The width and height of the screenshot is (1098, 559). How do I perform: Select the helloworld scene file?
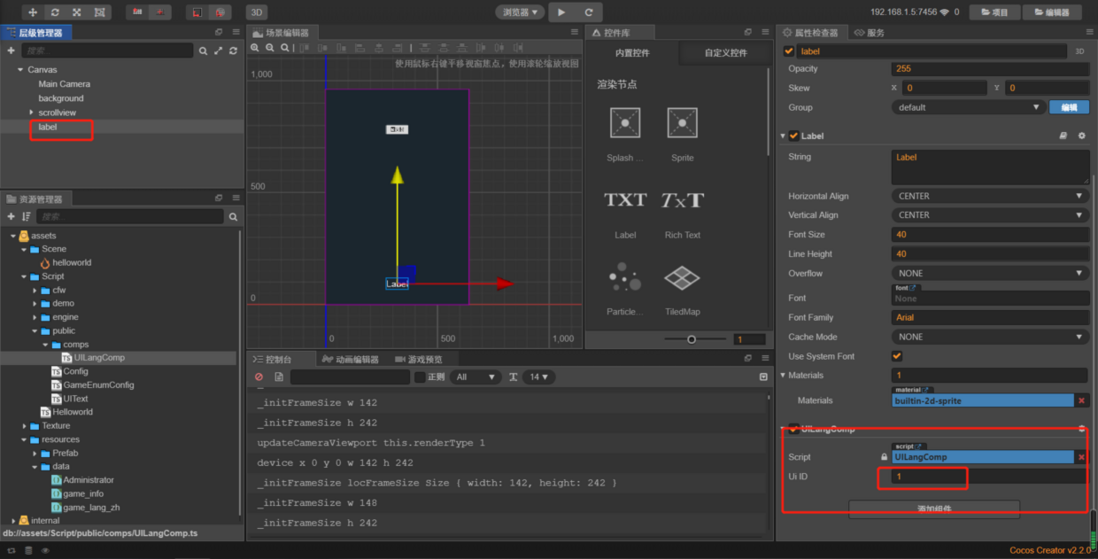[71, 263]
